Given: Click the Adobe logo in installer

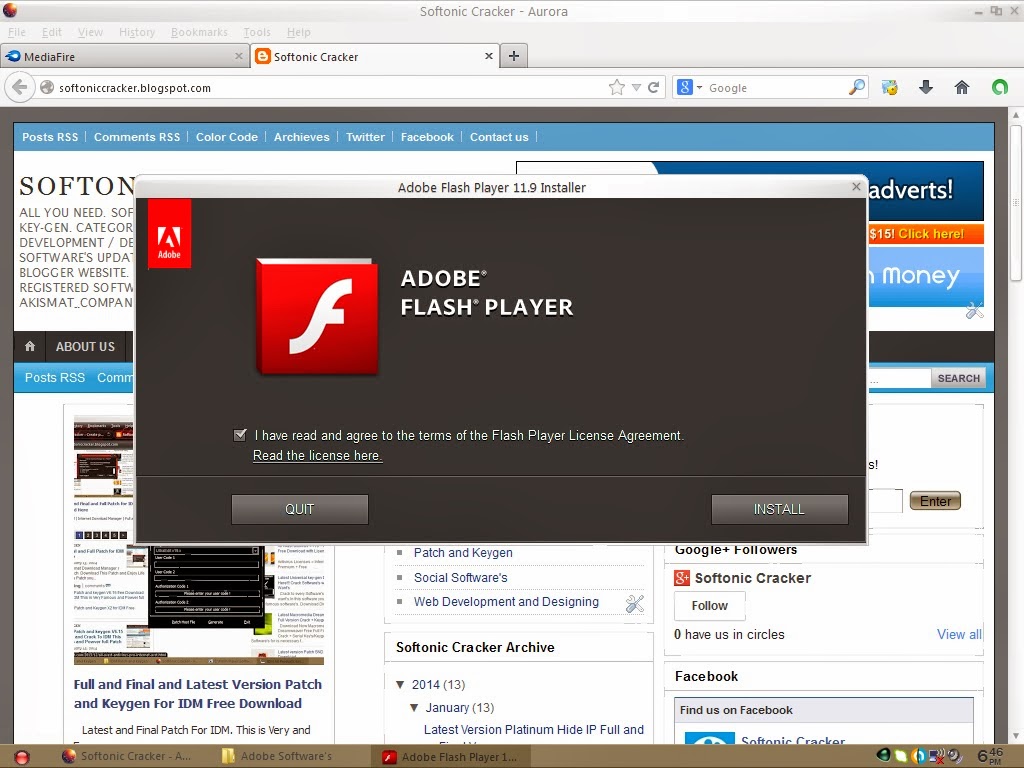Looking at the screenshot, I should point(169,234).
